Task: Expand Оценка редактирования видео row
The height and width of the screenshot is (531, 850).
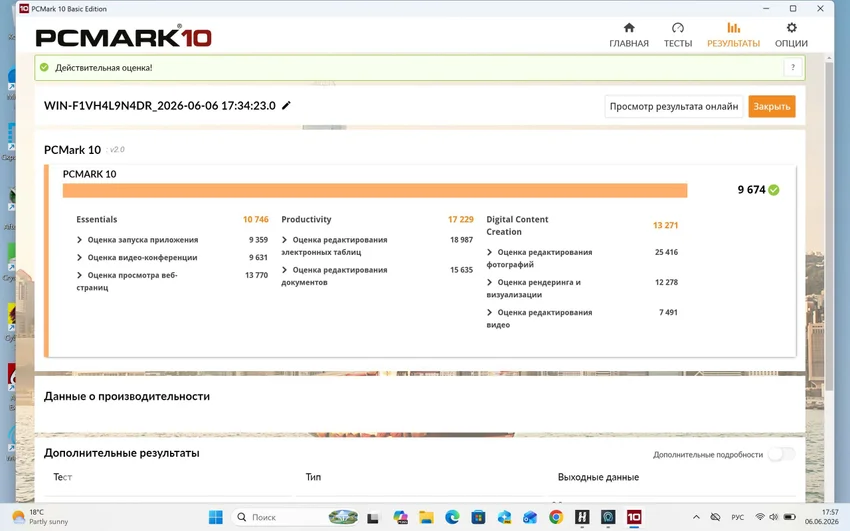Action: tap(489, 313)
